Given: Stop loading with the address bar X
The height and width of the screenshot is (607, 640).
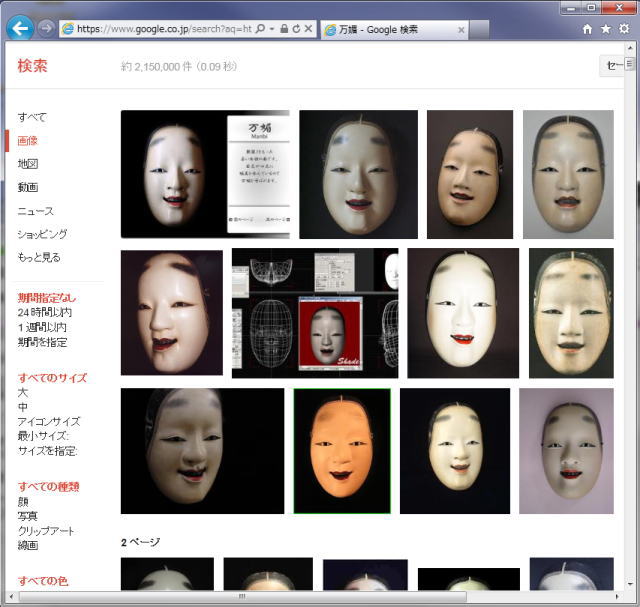Looking at the screenshot, I should coord(309,29).
